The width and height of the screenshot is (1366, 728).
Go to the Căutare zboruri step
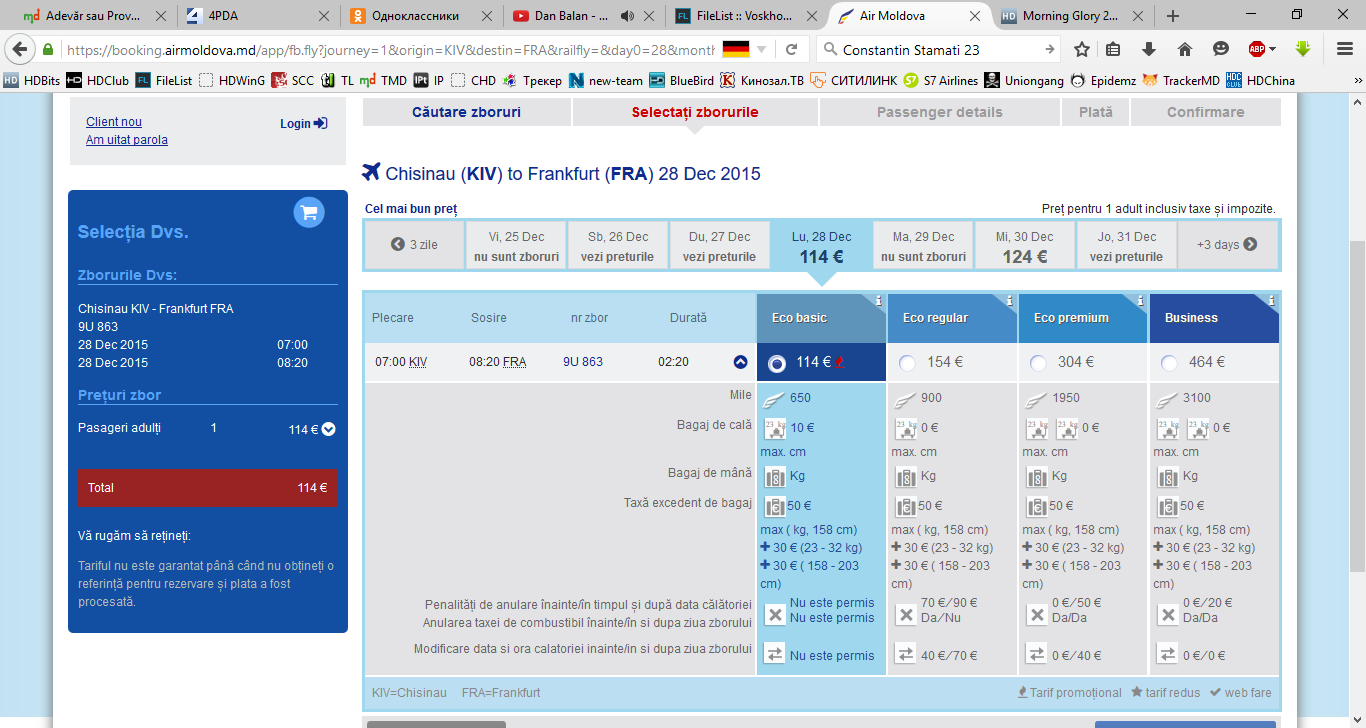pyautogui.click(x=466, y=113)
